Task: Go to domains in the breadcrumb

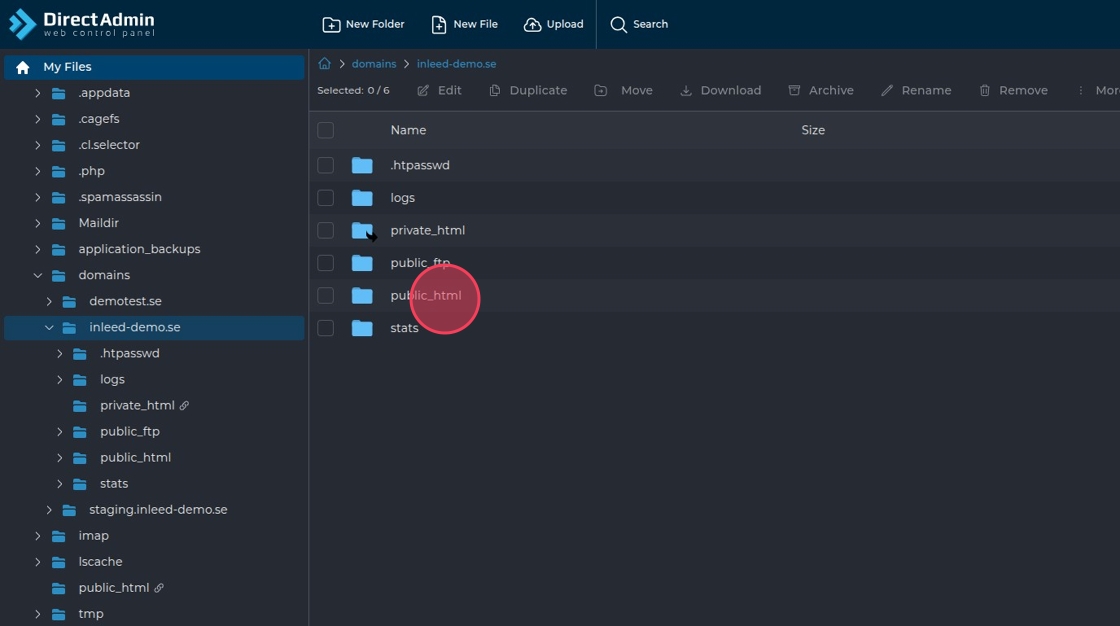Action: click(374, 64)
